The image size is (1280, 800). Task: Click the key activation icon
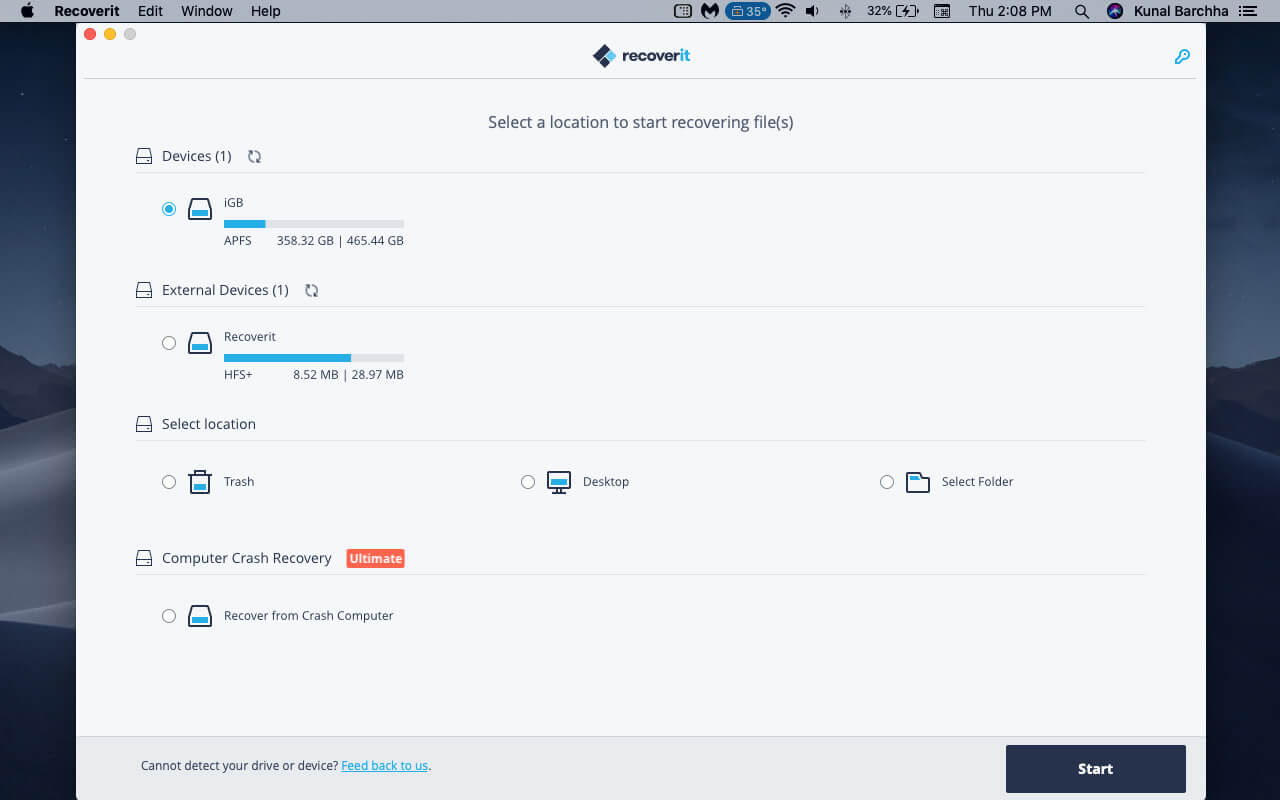[x=1182, y=57]
